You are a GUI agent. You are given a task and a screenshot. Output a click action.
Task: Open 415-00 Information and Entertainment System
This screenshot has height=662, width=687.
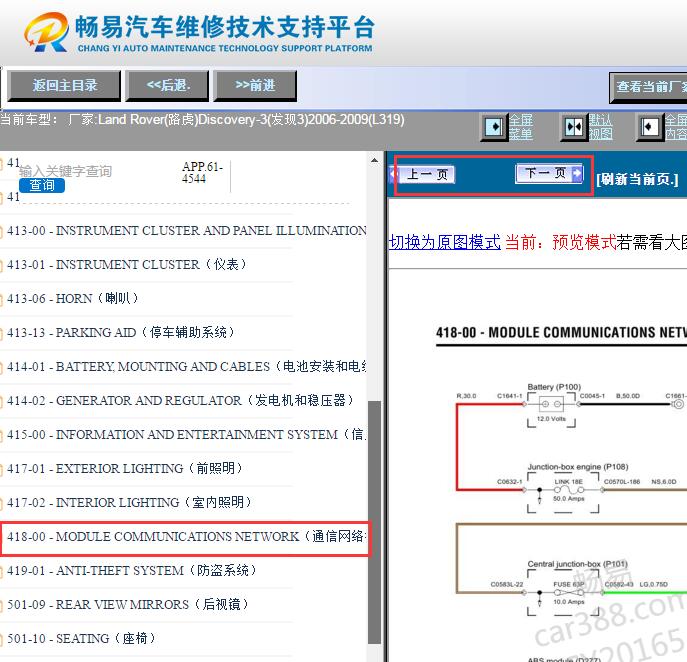point(186,435)
